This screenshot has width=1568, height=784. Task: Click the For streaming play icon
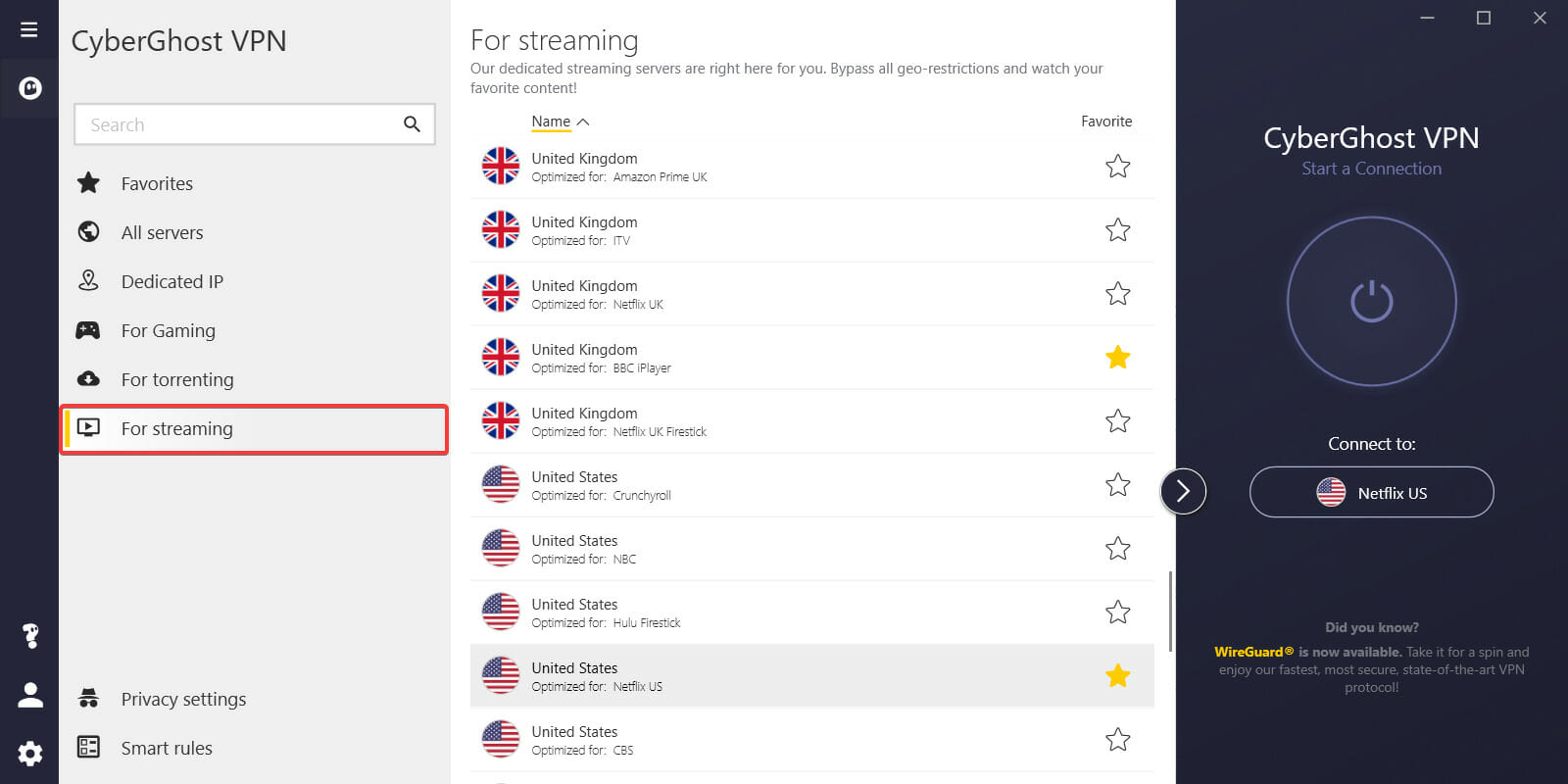(x=88, y=427)
